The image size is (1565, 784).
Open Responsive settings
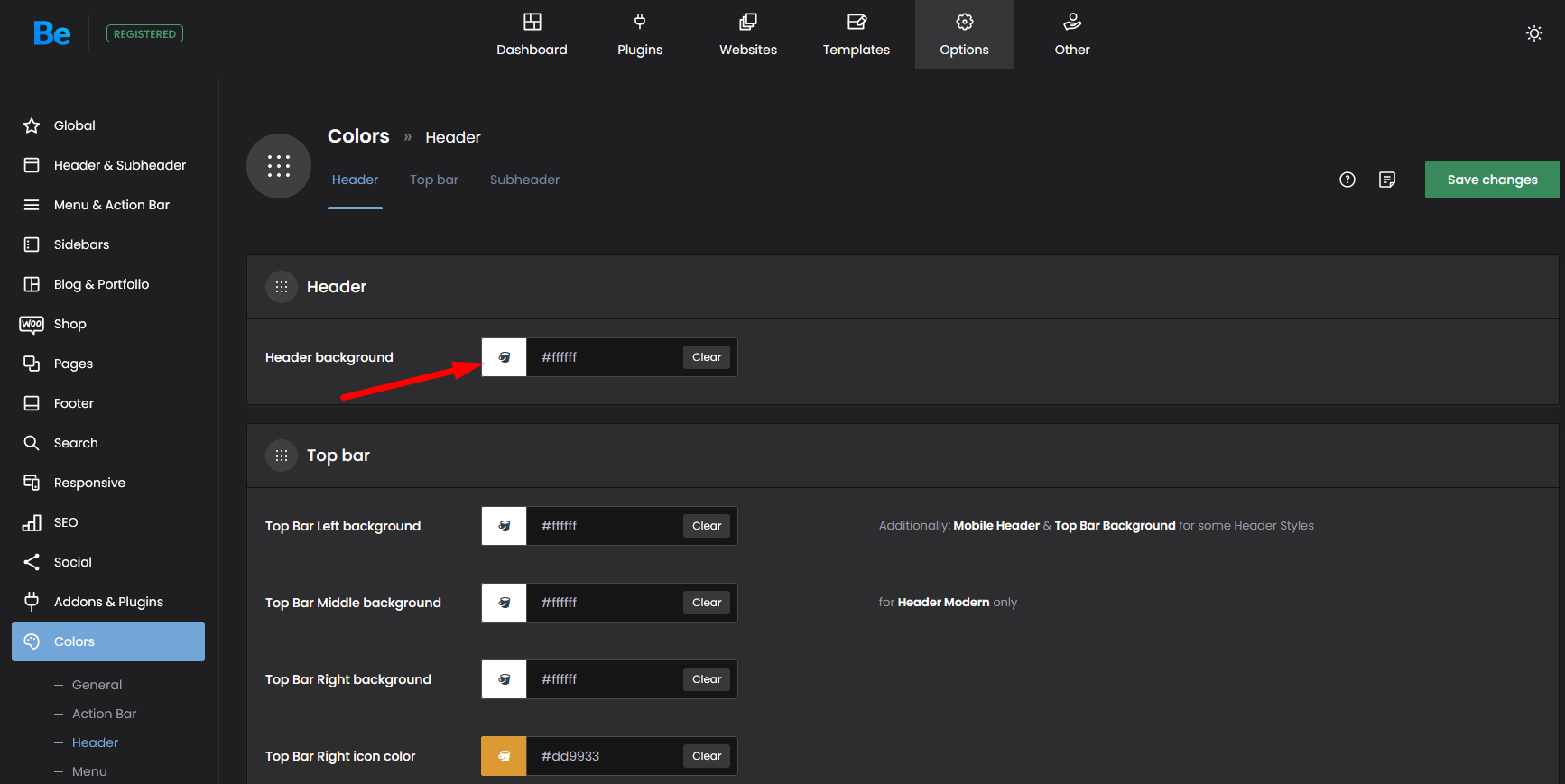pos(108,483)
